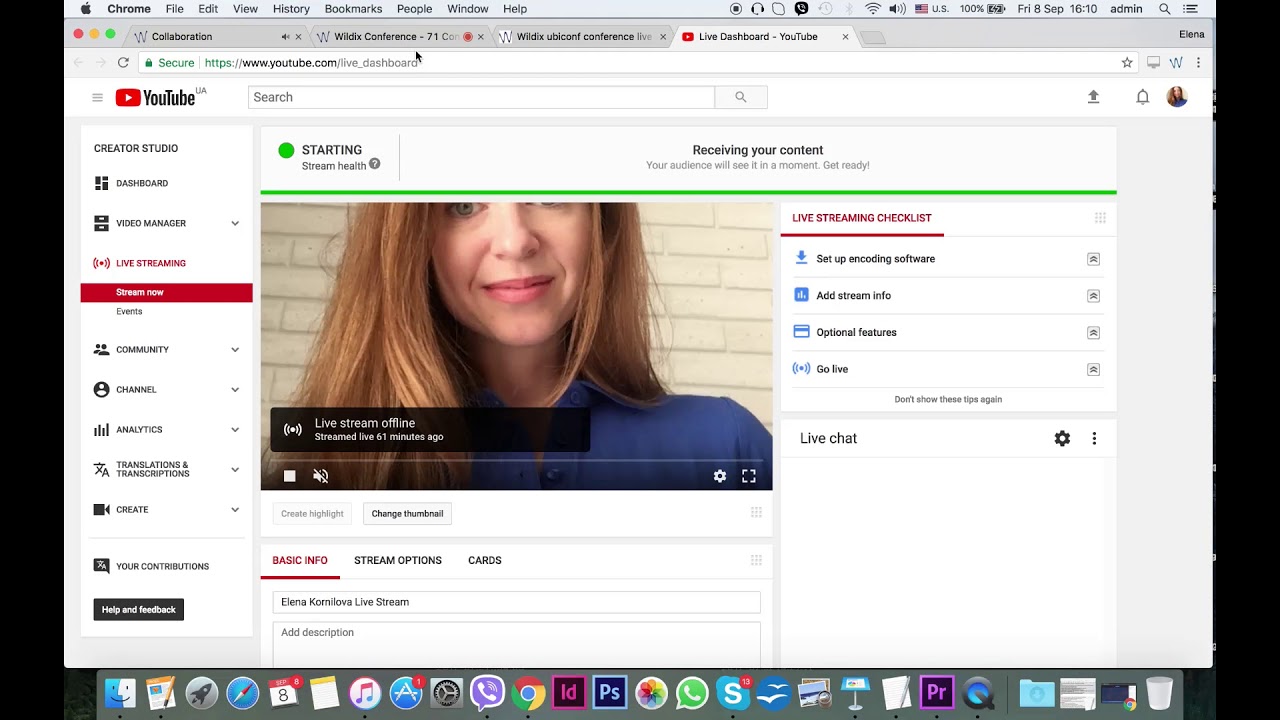Click the search magnifier button
The width and height of the screenshot is (1280, 720).
pos(741,97)
